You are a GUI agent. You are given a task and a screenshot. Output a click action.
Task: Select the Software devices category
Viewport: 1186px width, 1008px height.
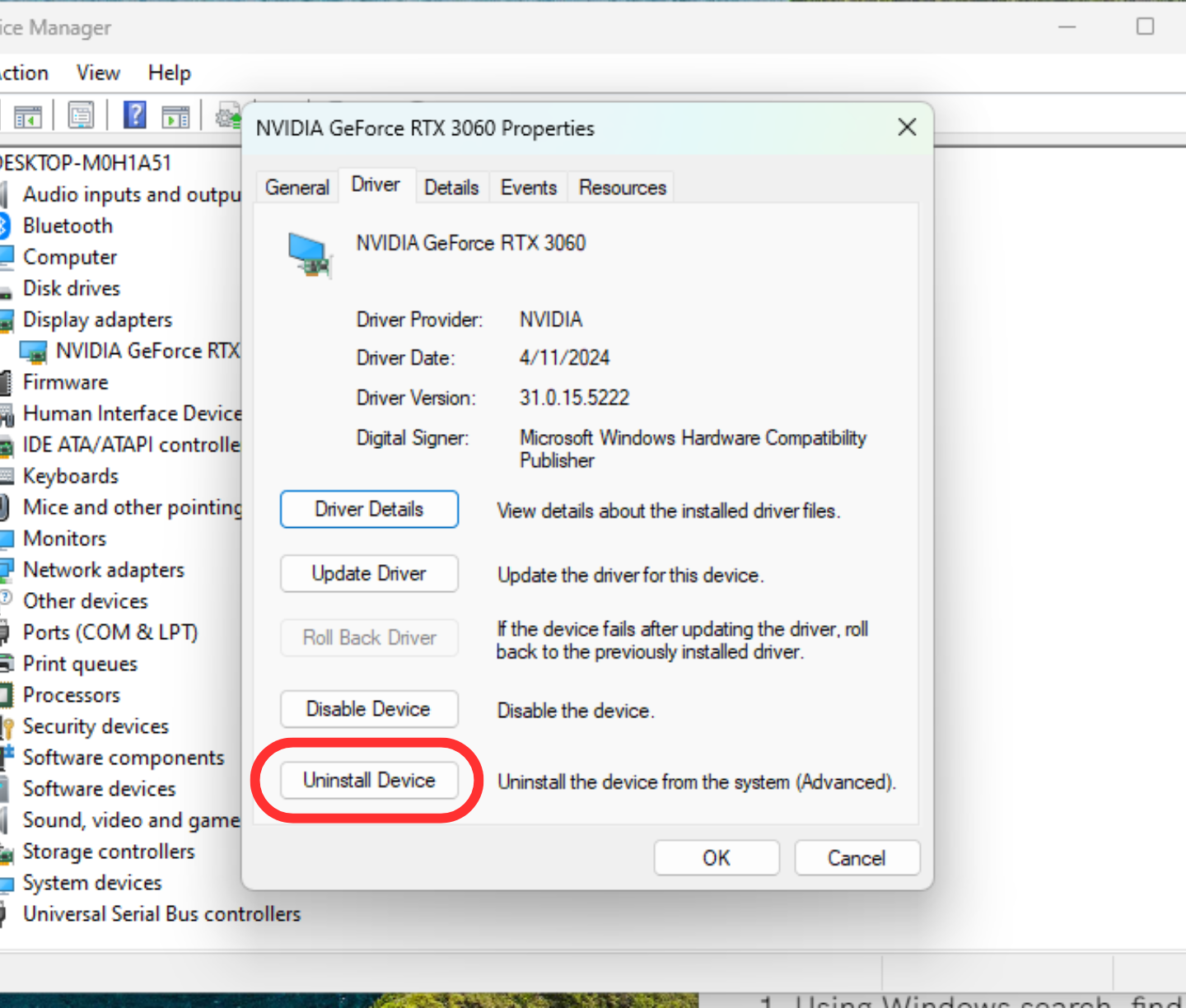[x=100, y=789]
